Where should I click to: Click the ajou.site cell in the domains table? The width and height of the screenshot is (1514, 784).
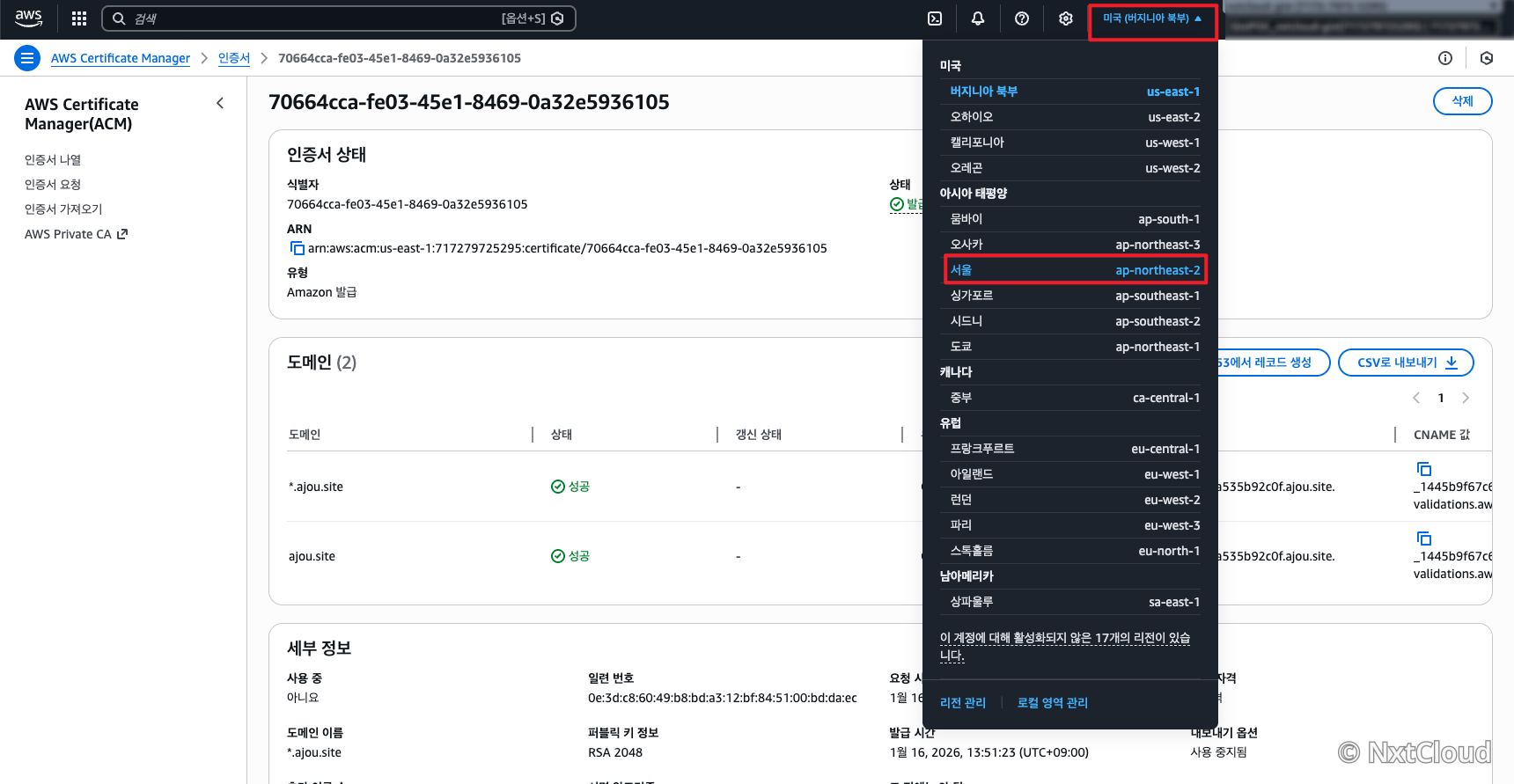click(312, 556)
